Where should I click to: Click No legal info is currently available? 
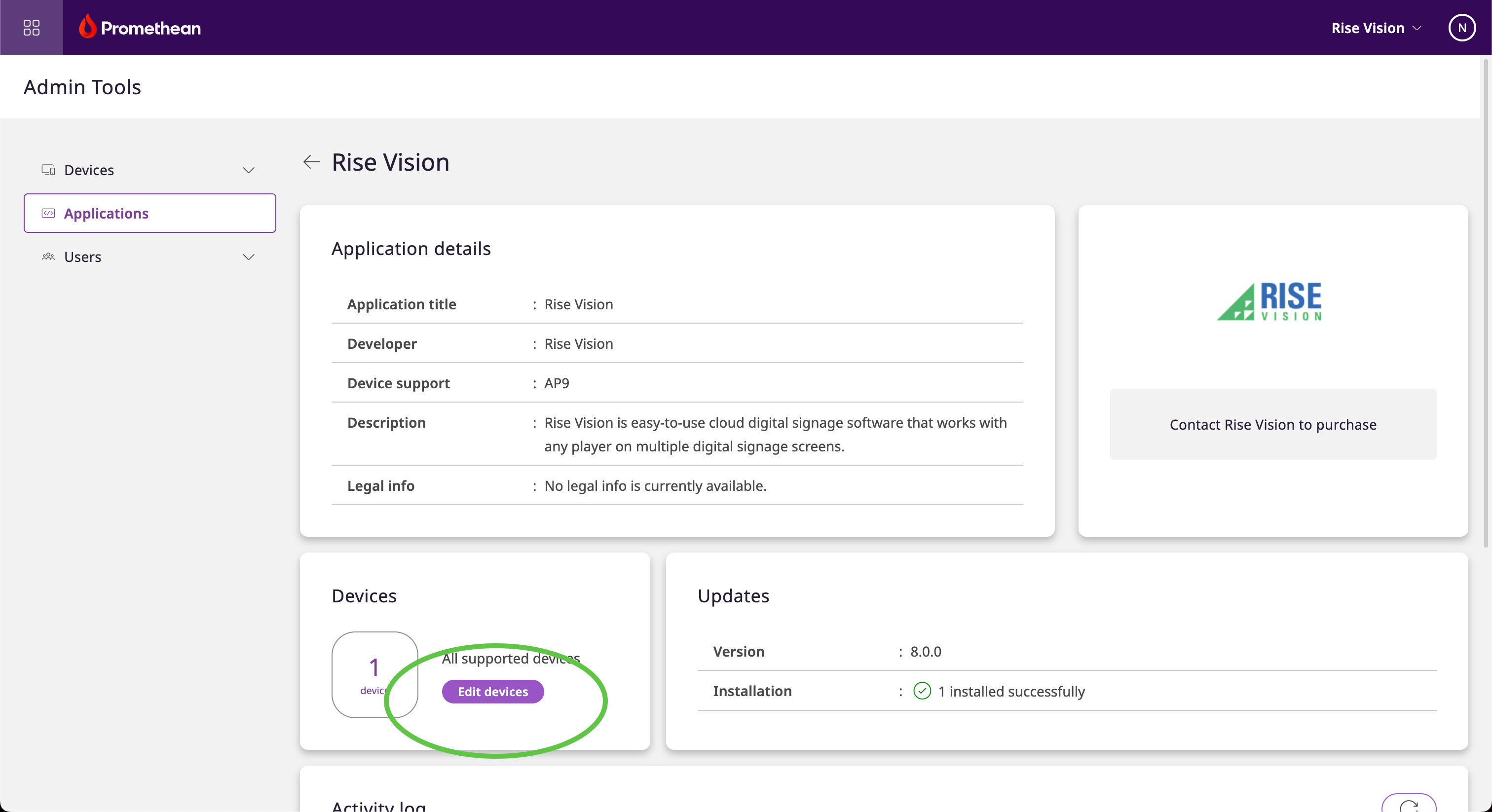pos(655,485)
